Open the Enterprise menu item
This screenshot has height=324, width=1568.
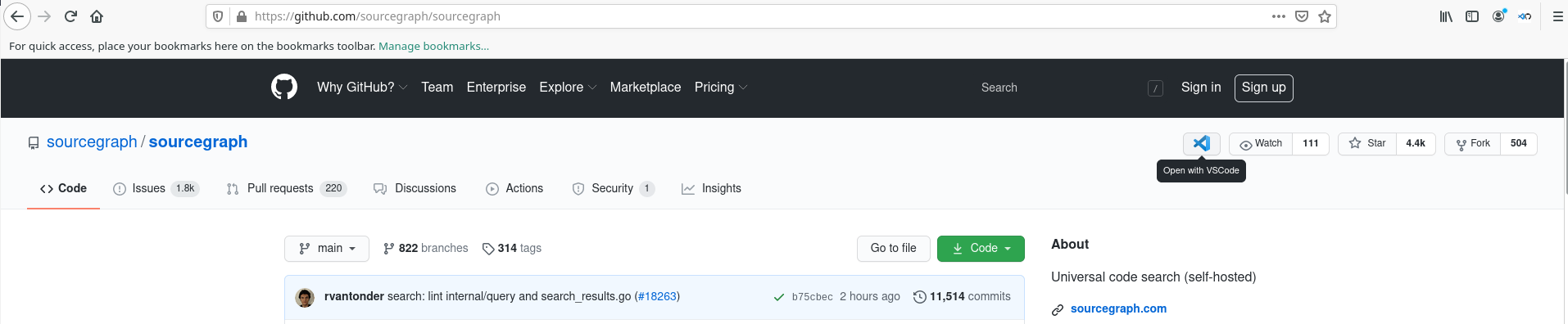click(x=496, y=88)
